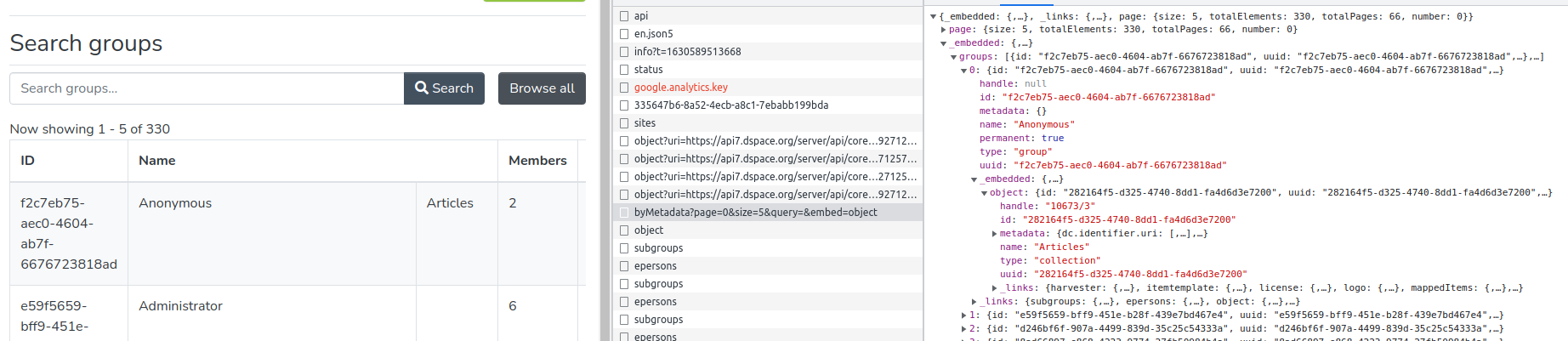The image size is (1568, 341).
Task: Click the Browse all button
Action: [x=542, y=88]
